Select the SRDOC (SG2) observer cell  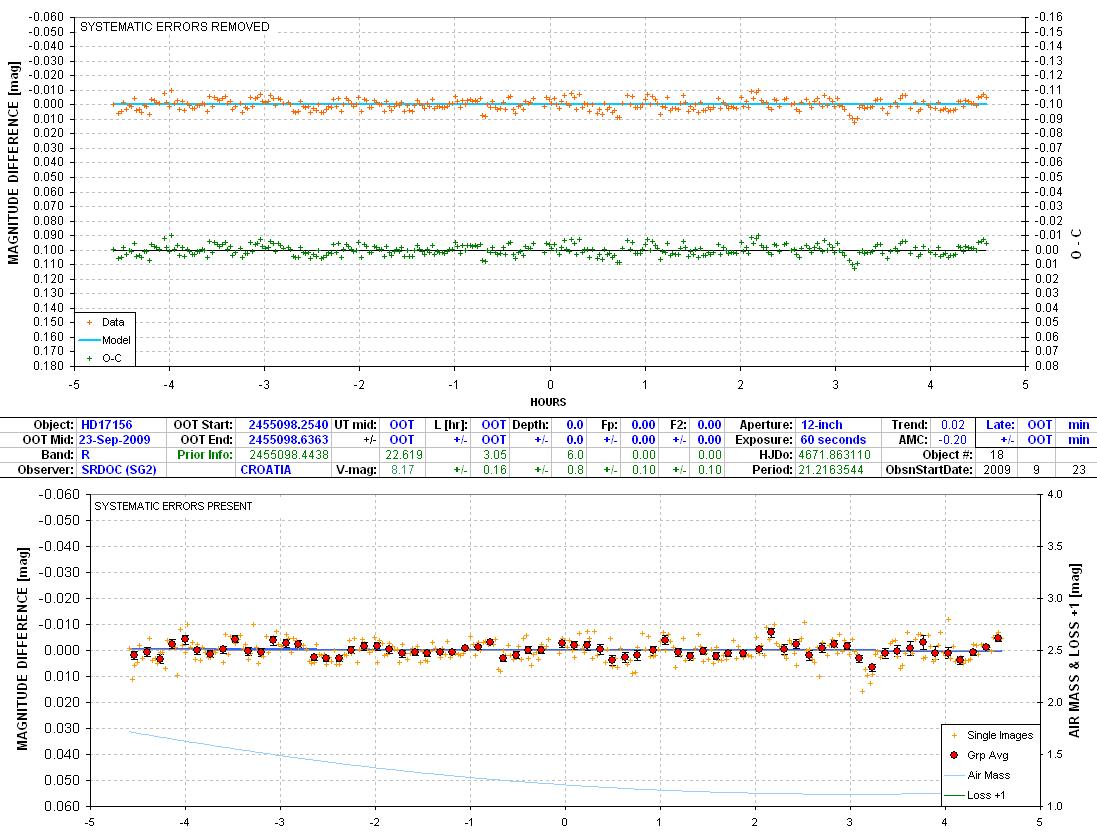(x=119, y=470)
